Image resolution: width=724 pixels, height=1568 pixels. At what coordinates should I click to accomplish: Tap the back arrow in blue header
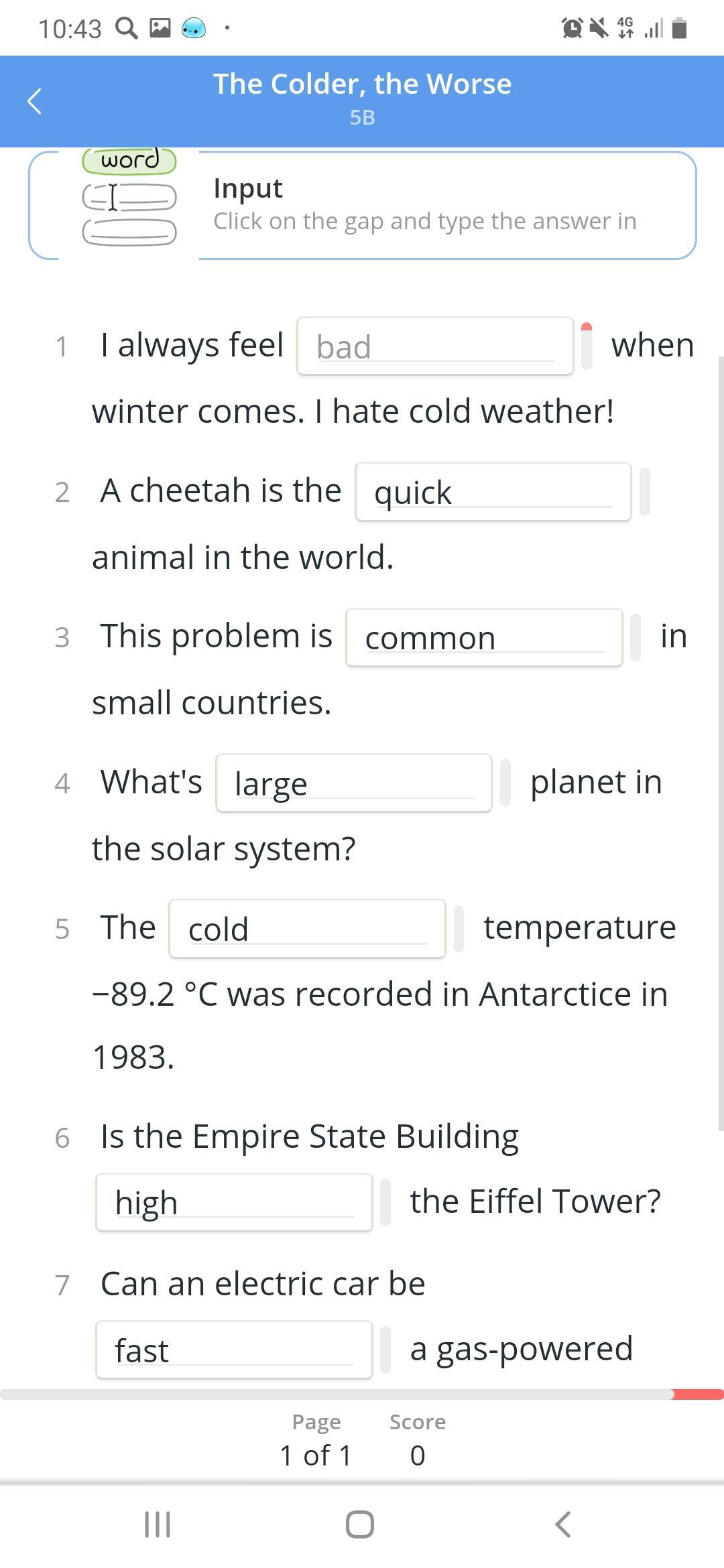click(35, 101)
